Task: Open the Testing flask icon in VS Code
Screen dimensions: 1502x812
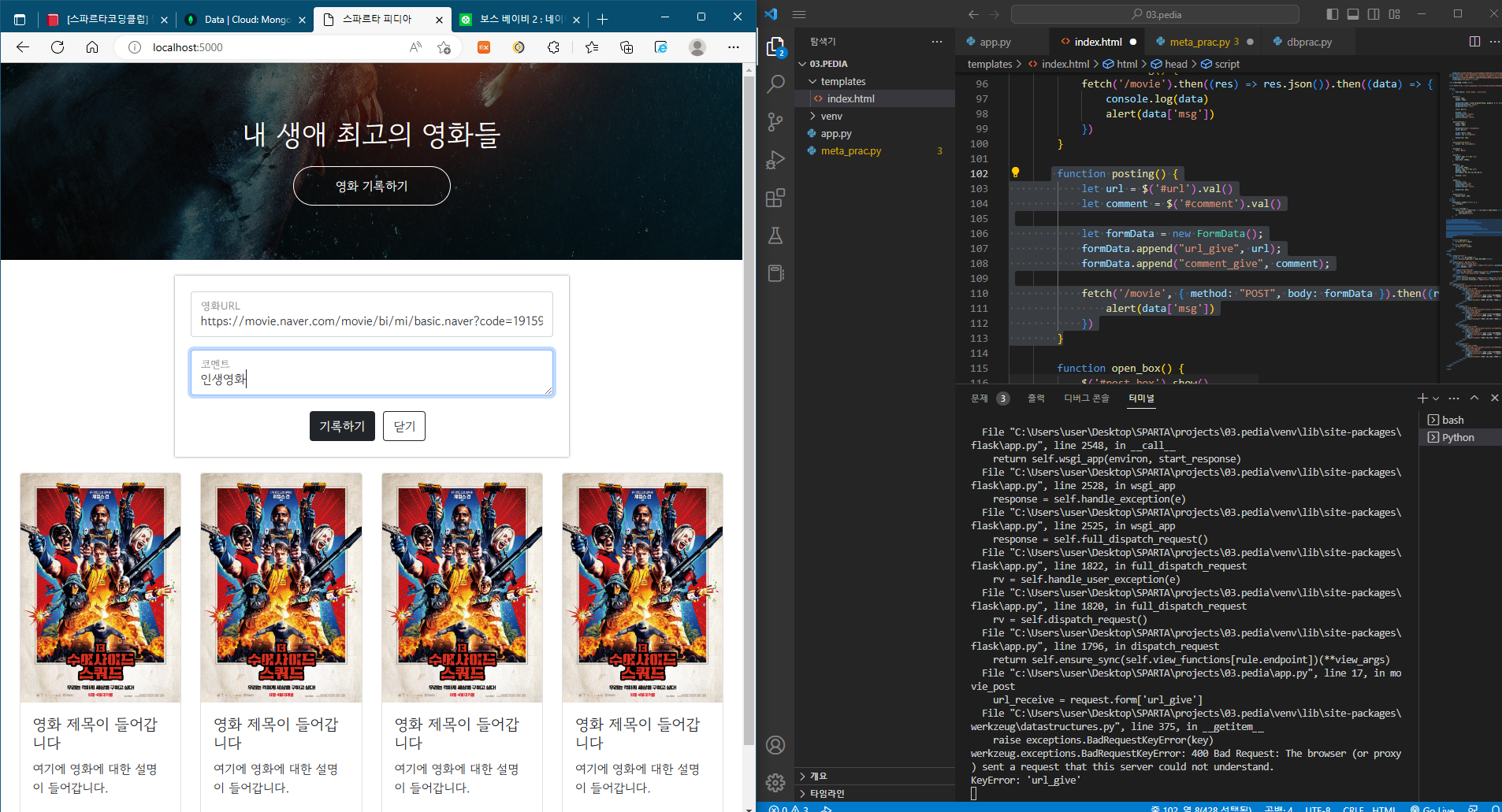Action: 775,235
